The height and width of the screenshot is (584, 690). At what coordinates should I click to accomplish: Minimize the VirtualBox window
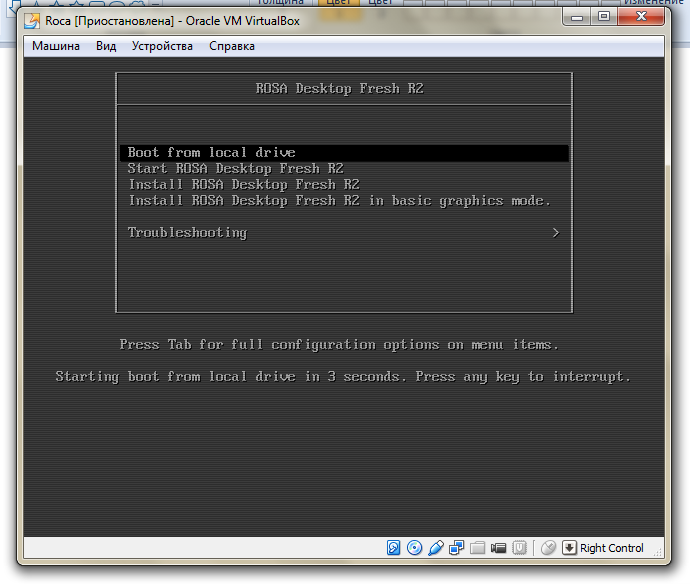click(577, 18)
